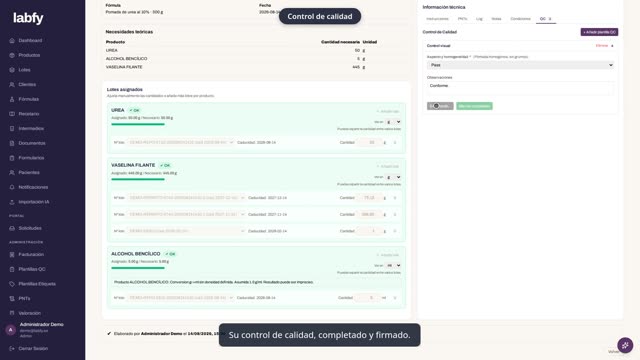Open the Importación IA sidebar icon

tap(12, 202)
